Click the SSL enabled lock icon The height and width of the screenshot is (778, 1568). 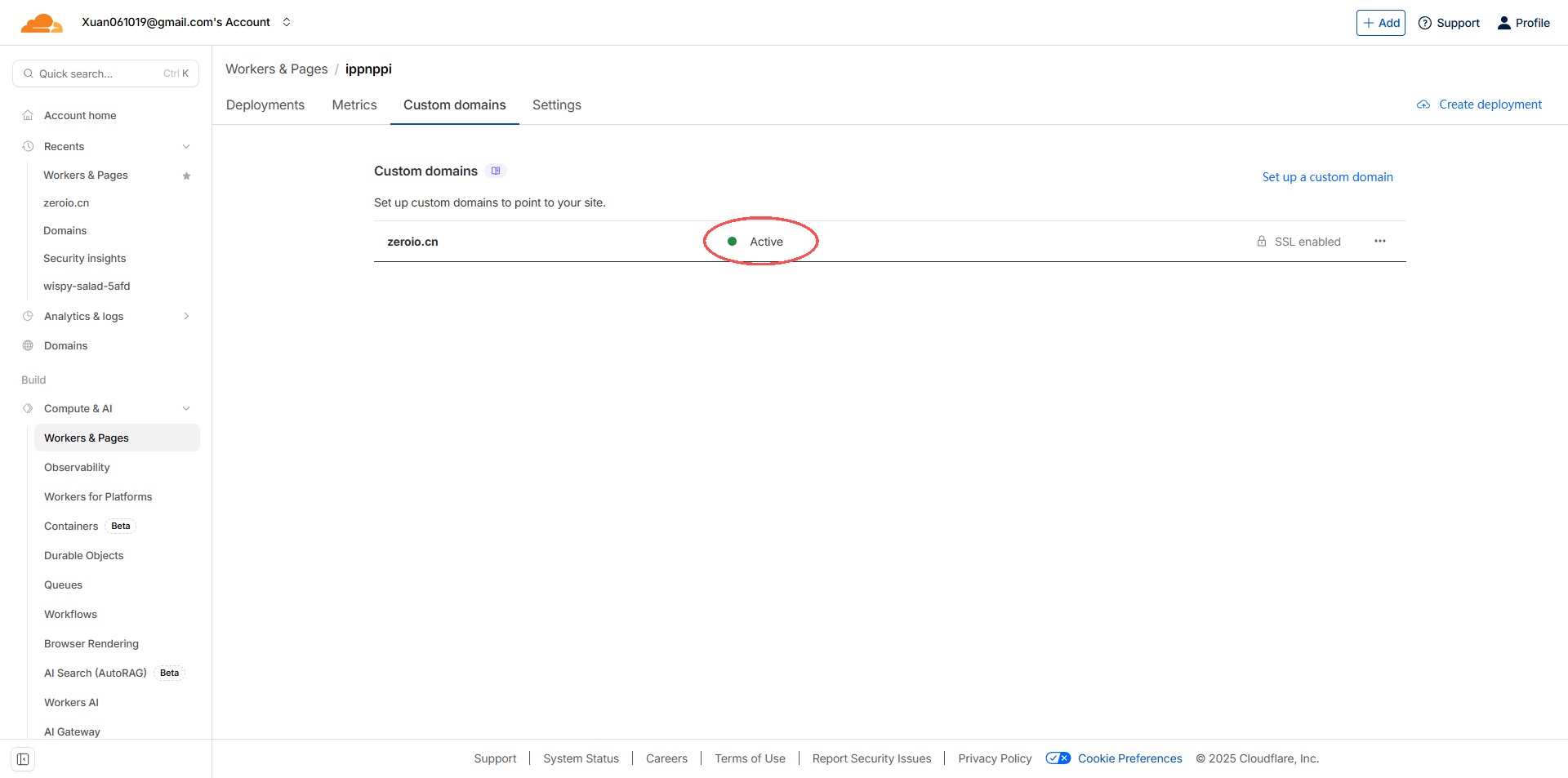click(x=1262, y=242)
